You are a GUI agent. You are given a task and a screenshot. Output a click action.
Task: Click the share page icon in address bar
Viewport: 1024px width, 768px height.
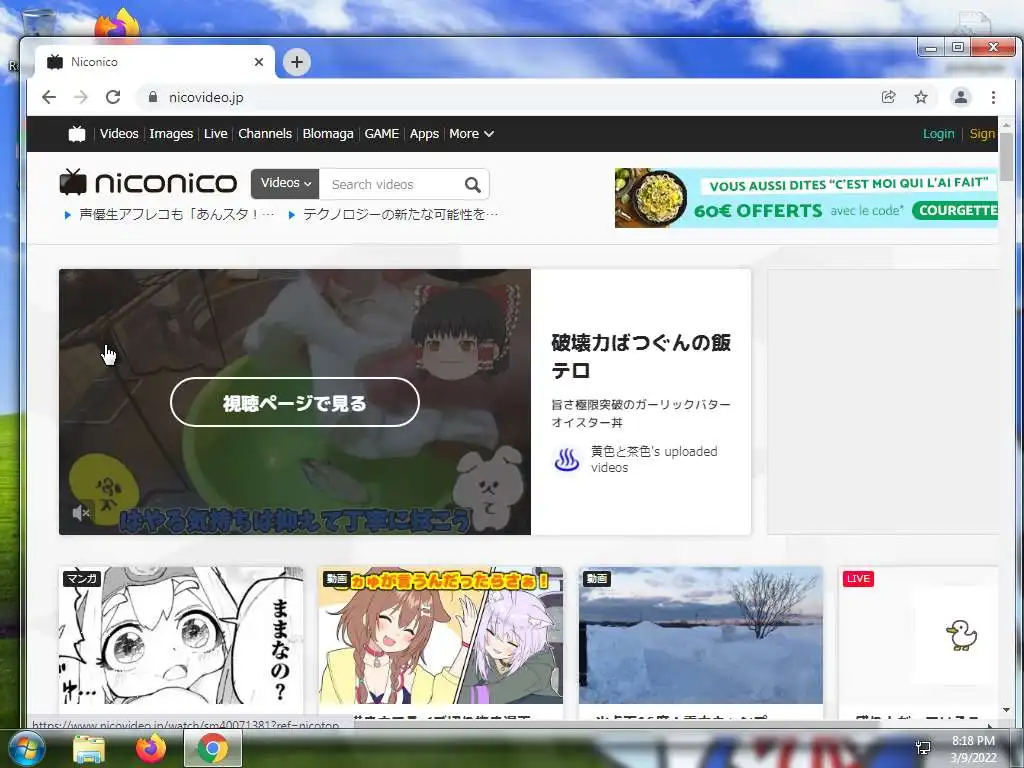tap(888, 97)
